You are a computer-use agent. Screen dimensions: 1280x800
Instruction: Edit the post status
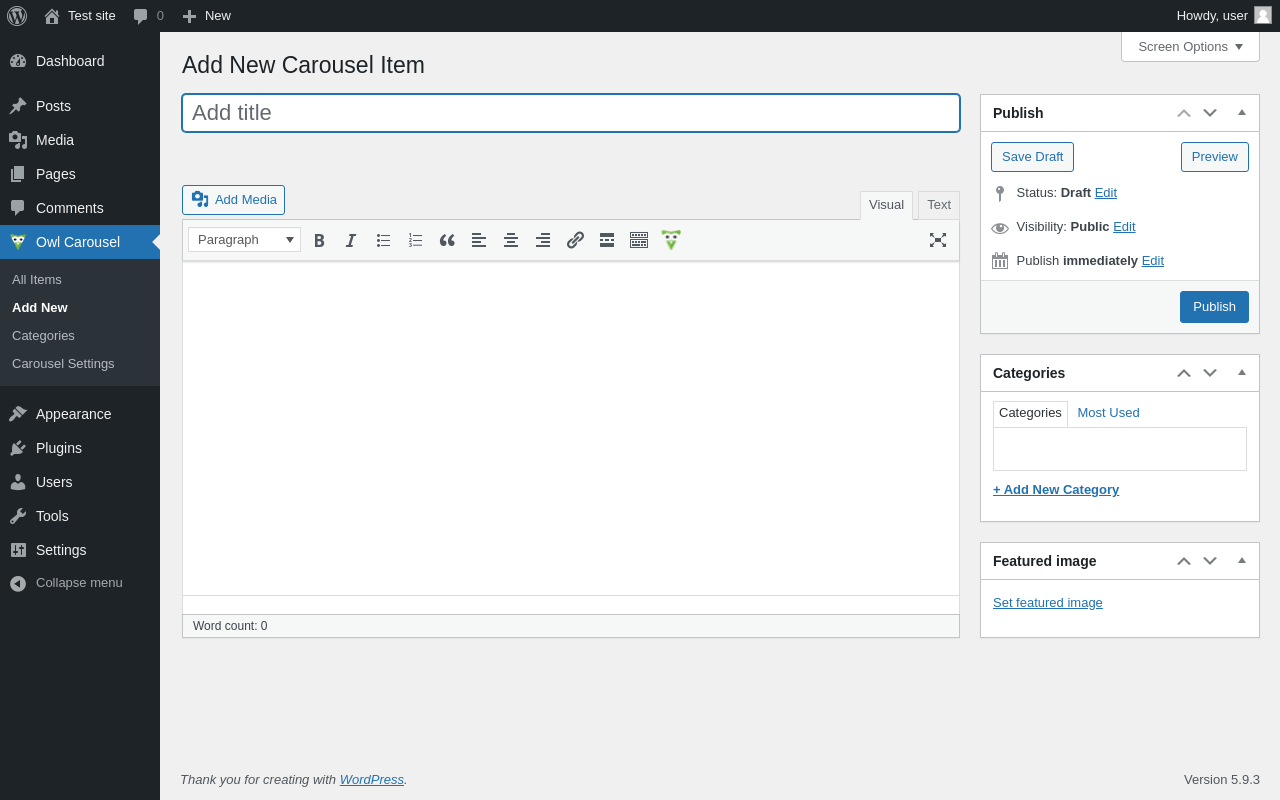(x=1106, y=192)
